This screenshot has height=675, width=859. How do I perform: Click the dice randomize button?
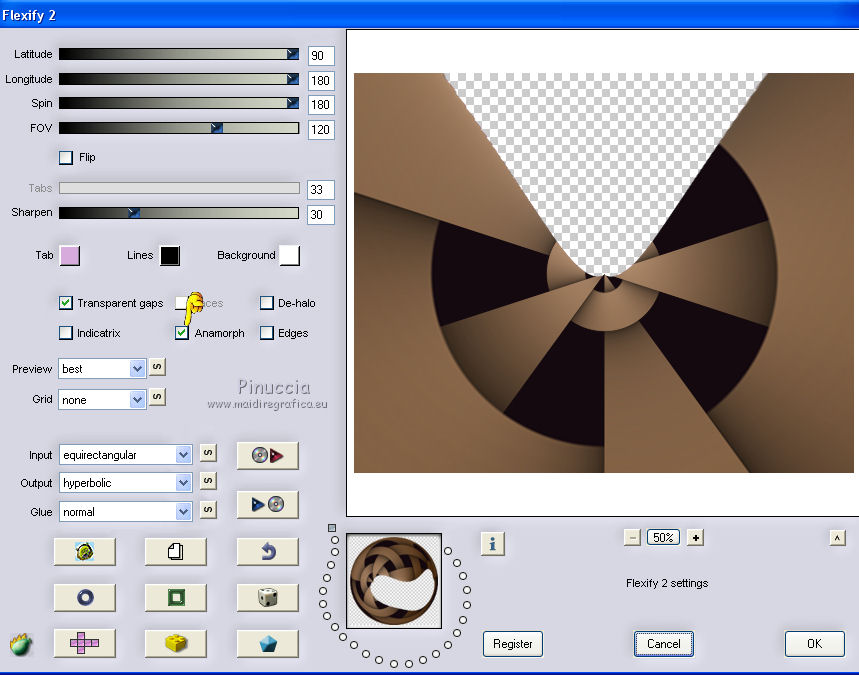point(267,597)
